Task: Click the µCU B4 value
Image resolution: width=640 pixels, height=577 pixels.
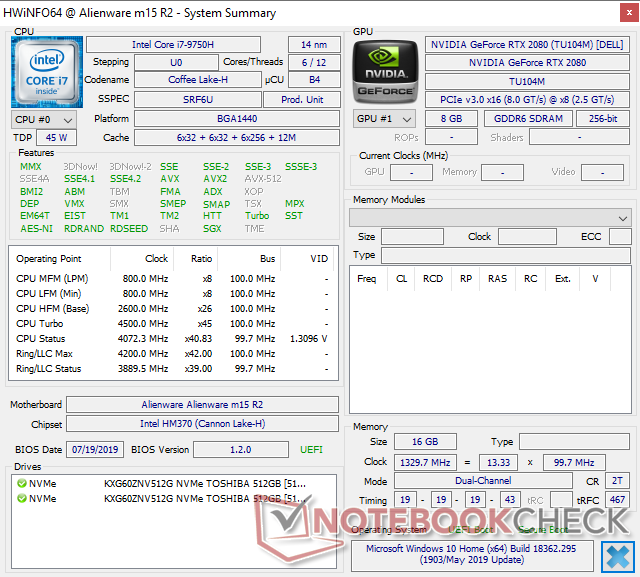Action: [314, 80]
